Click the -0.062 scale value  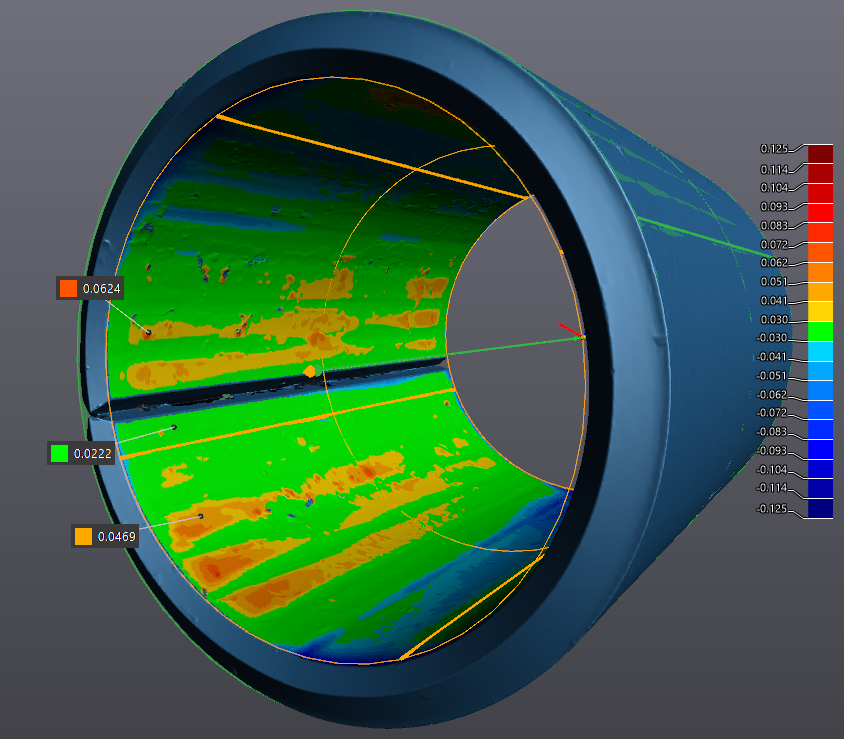tap(772, 395)
